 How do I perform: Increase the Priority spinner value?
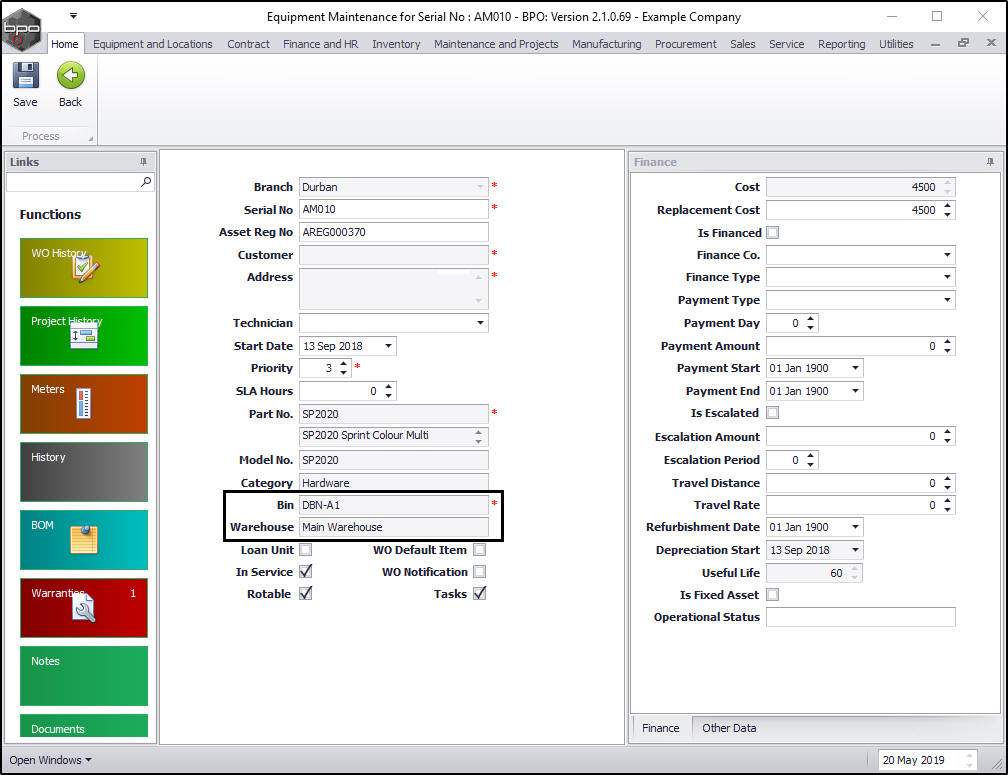[x=344, y=364]
